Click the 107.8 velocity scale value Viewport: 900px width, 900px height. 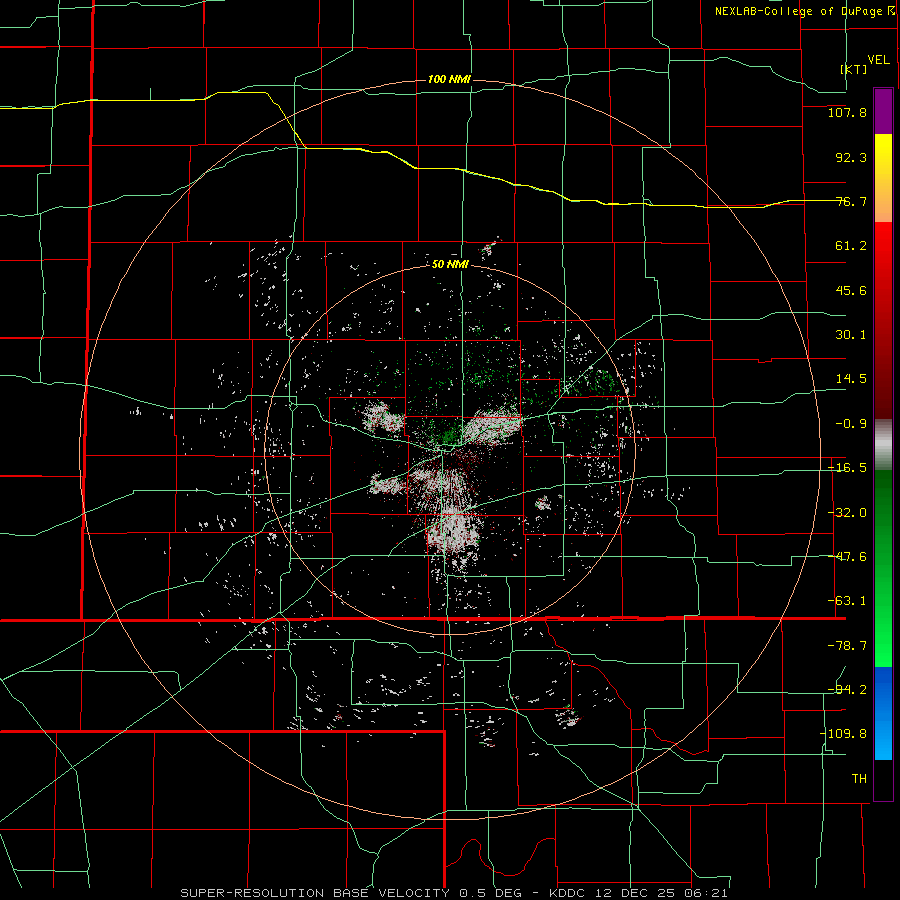(847, 112)
